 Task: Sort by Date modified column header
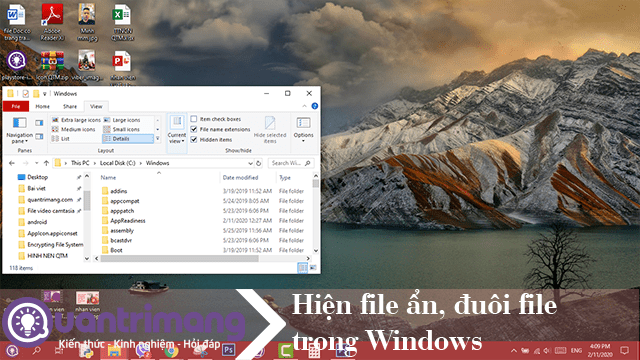coord(240,178)
